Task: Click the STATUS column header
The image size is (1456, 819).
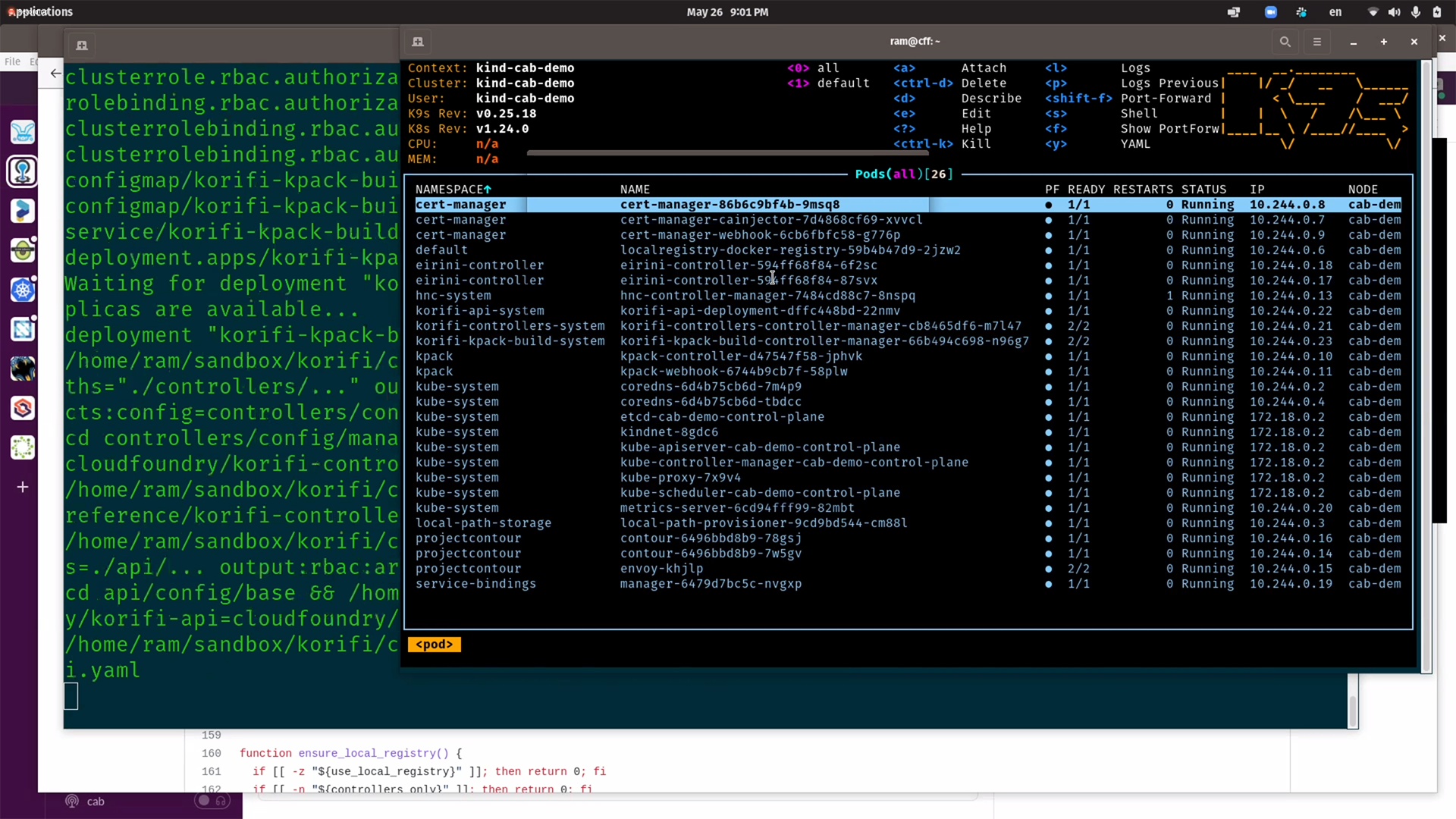Action: [x=1203, y=190]
